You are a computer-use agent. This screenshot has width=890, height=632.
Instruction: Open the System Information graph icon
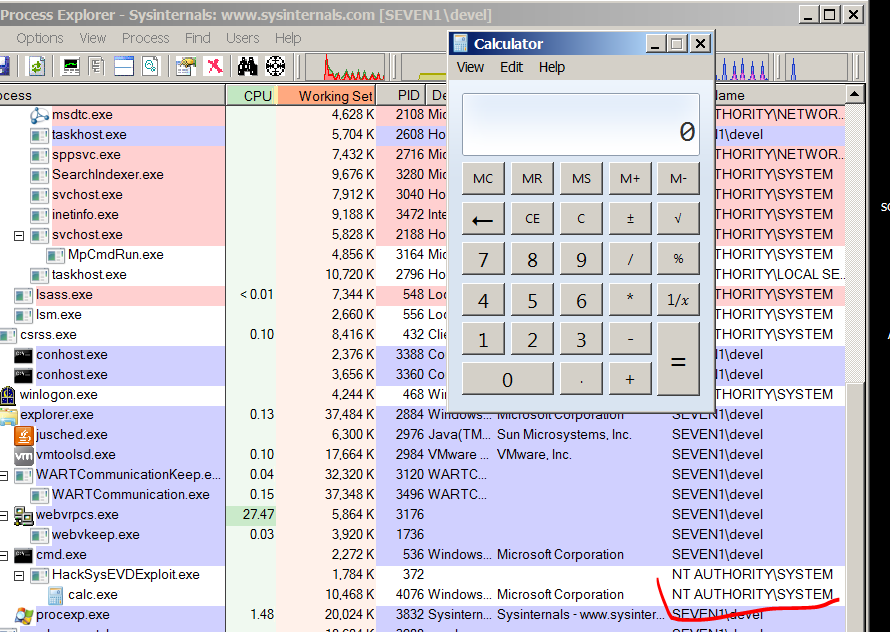pos(71,67)
